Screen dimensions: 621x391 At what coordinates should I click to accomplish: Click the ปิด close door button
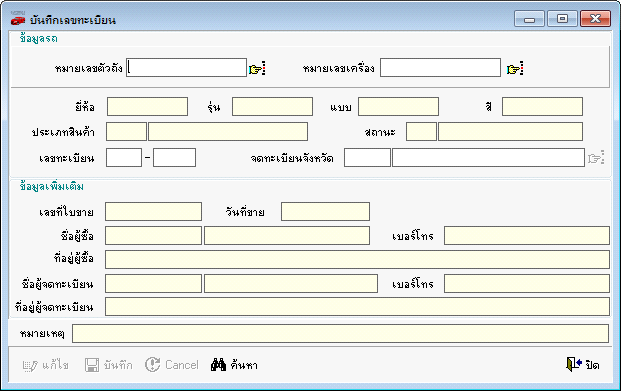coord(583,364)
